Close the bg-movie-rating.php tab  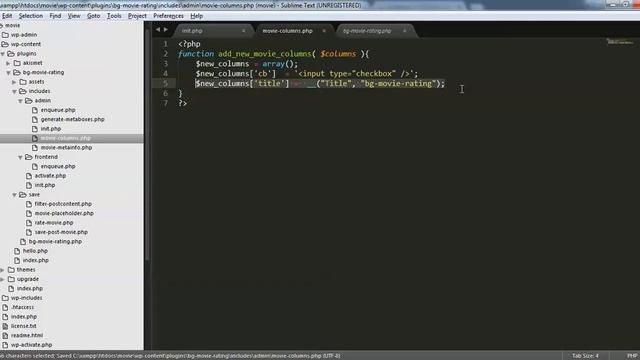pyautogui.click(x=404, y=31)
